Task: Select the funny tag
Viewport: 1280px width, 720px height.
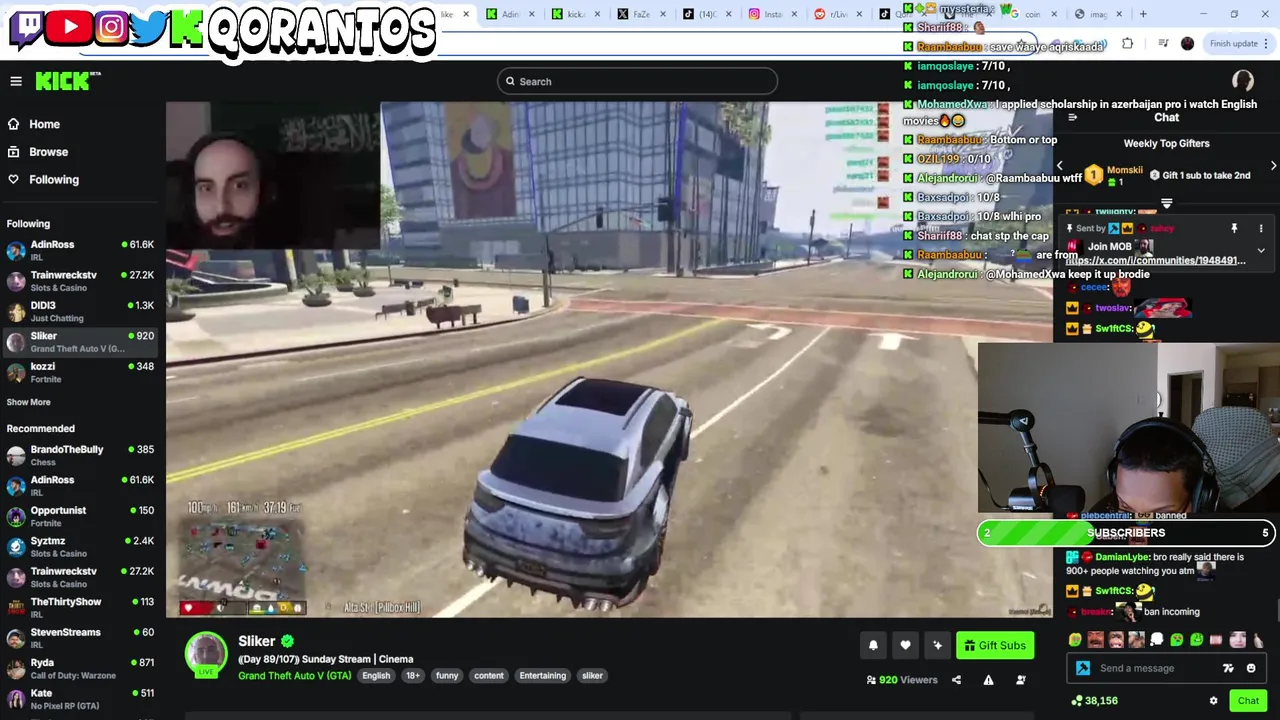Action: [x=447, y=676]
